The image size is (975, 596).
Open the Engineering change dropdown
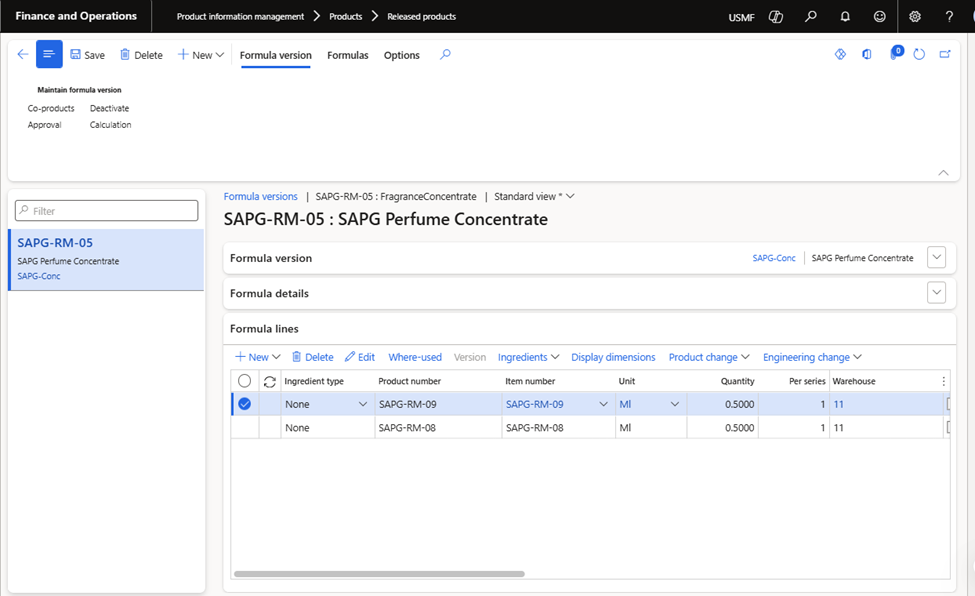(812, 356)
